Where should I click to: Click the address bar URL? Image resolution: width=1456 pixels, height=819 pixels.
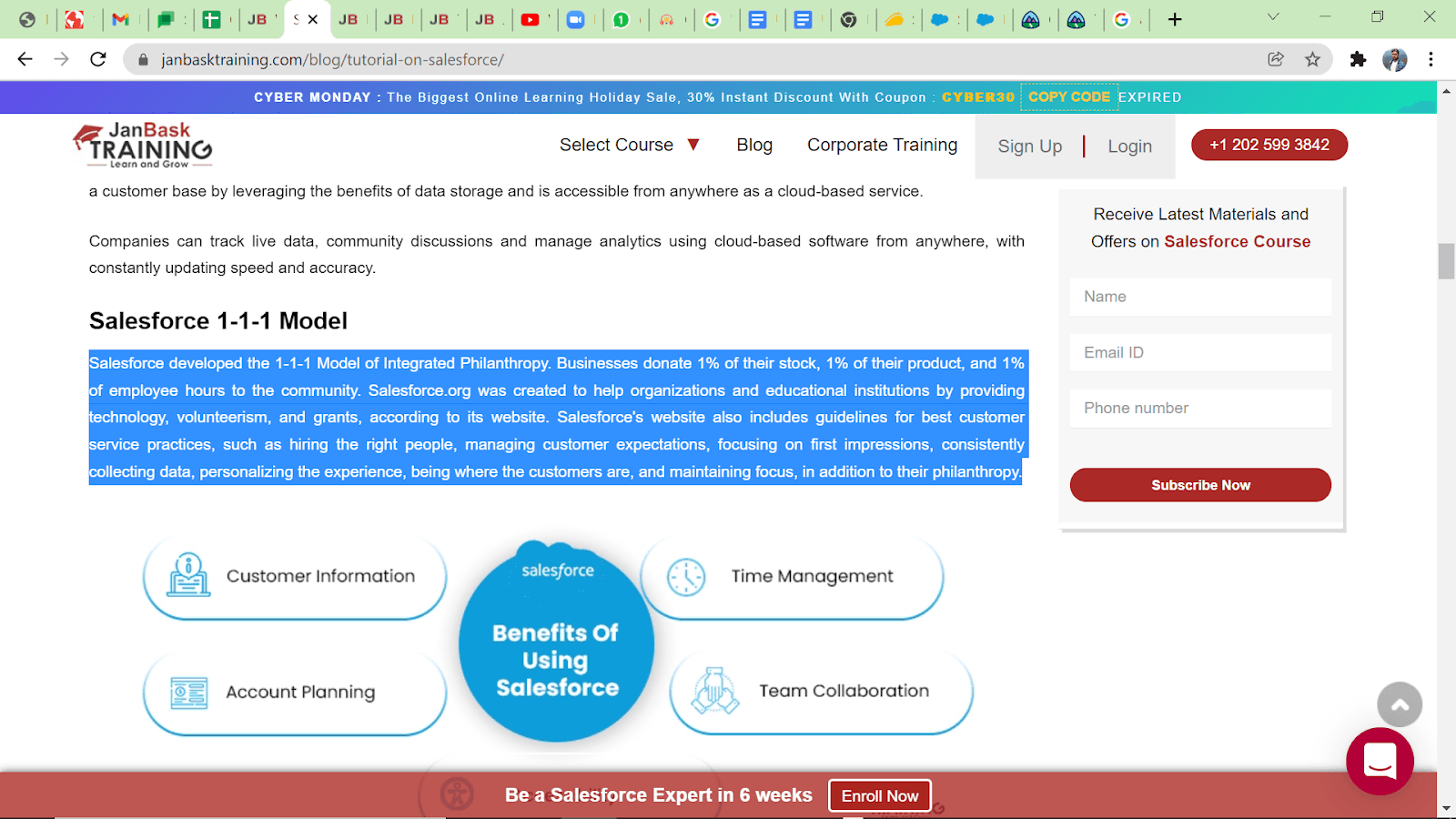[332, 60]
